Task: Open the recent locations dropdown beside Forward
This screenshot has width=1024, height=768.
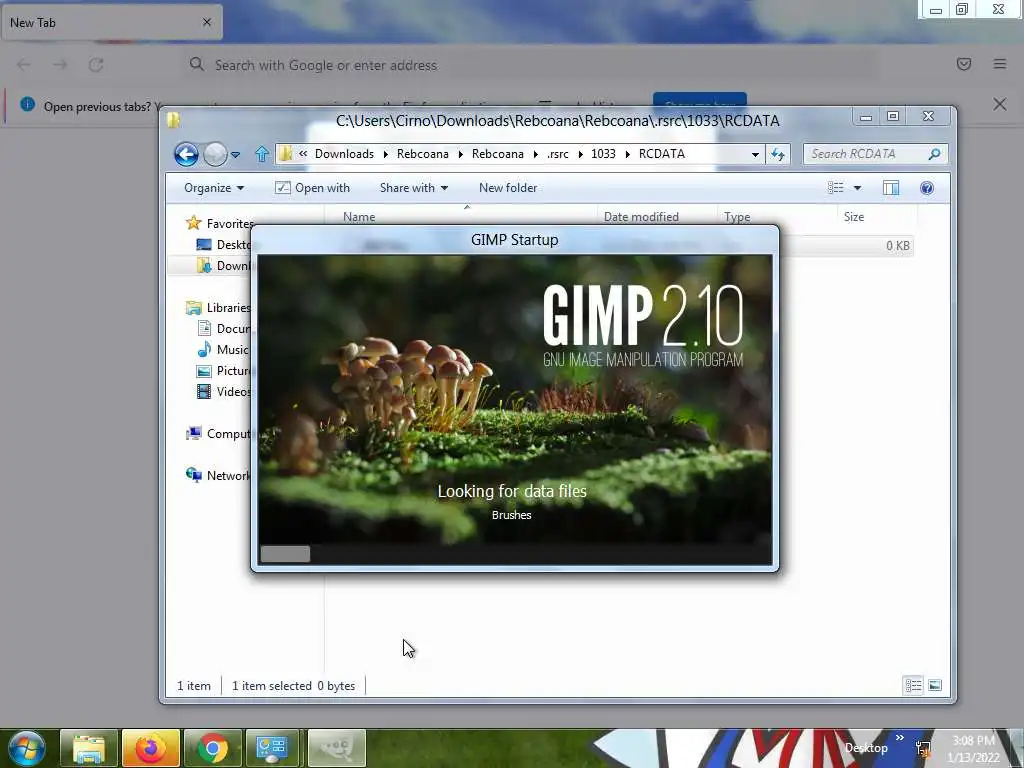Action: 235,155
